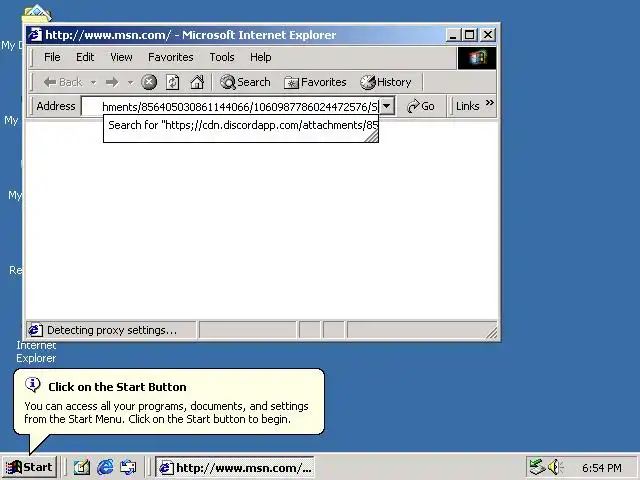Launch Outlook Express quick launch icon
Viewport: 640px width, 480px height.
click(x=128, y=467)
